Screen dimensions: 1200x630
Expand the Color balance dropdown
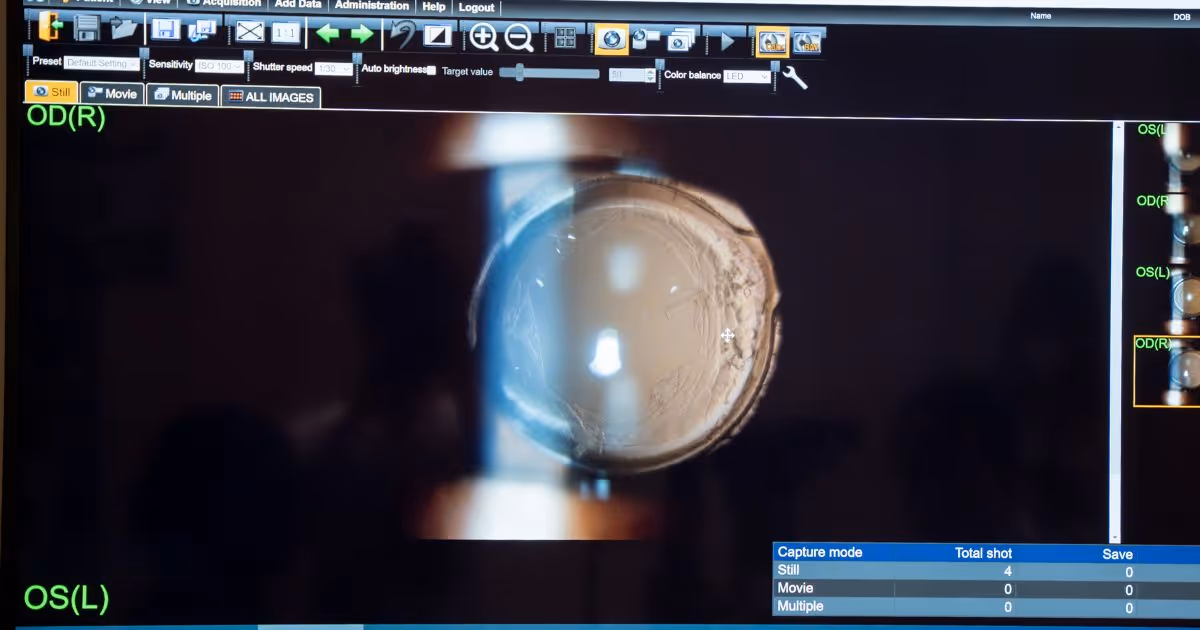[747, 76]
